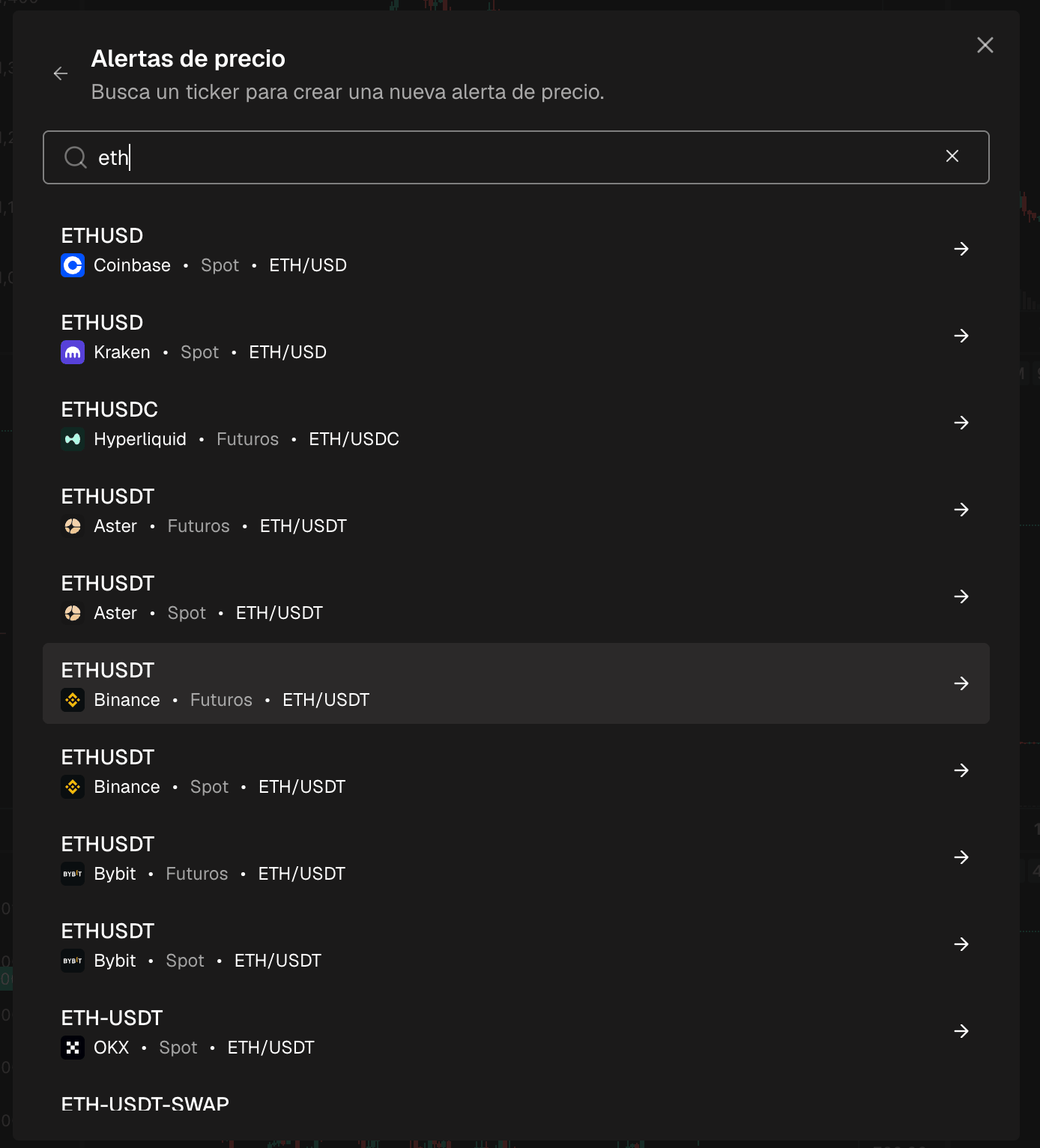Select the ETH-USDT-SWAP ticker title
Screen dimensions: 1040x1148
(x=145, y=1104)
